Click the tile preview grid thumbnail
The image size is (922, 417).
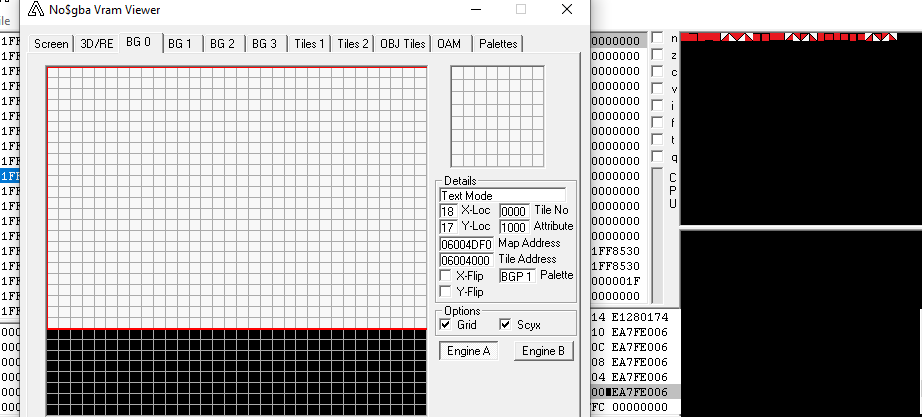497,116
